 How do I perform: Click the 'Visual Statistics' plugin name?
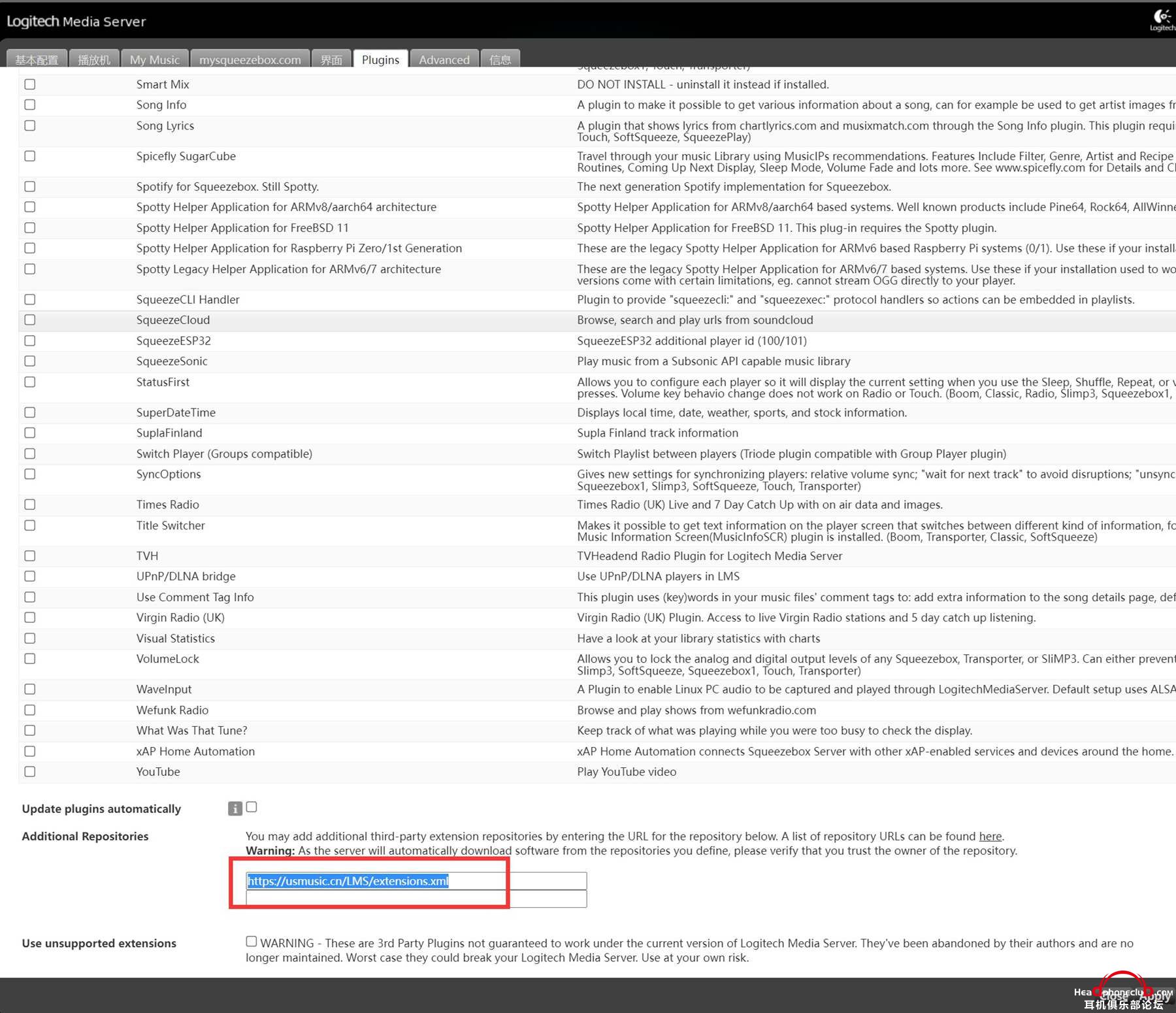click(x=176, y=639)
